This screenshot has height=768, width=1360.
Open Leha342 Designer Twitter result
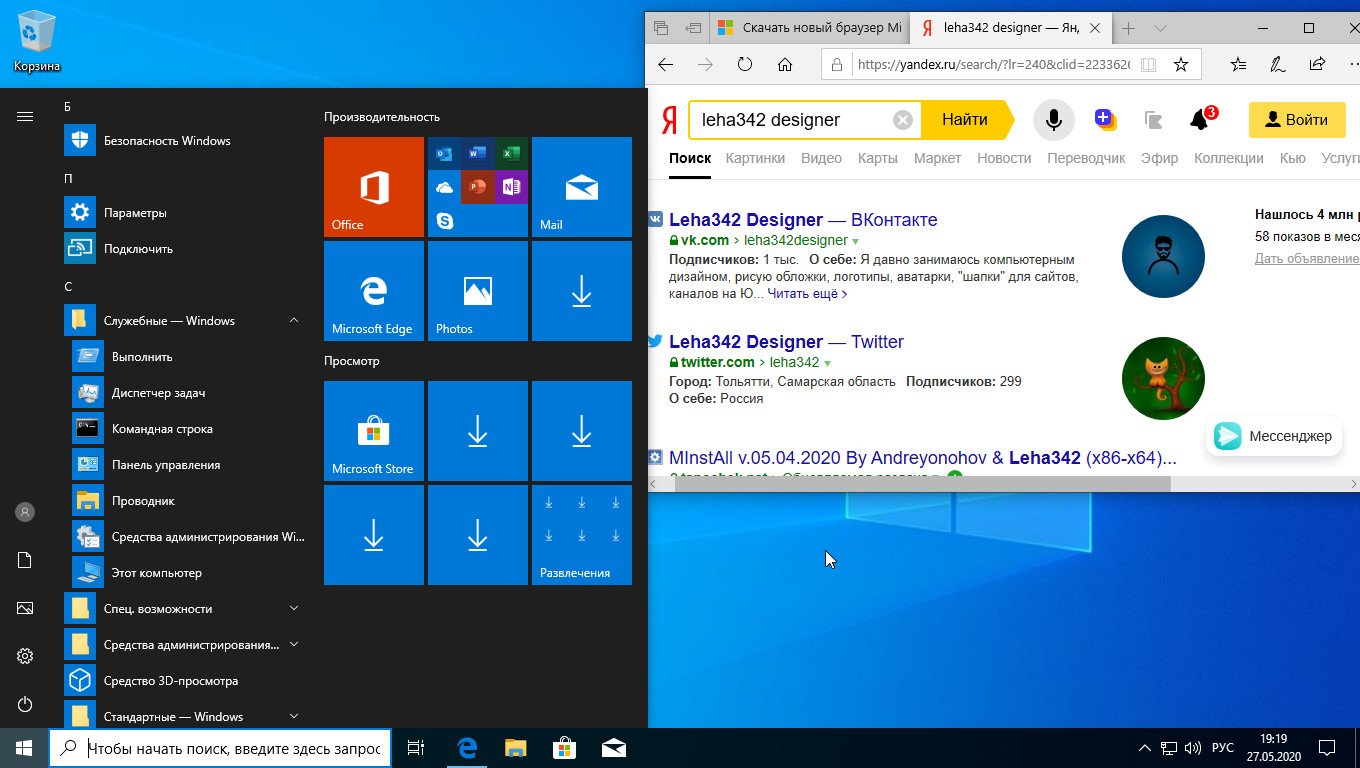[786, 342]
